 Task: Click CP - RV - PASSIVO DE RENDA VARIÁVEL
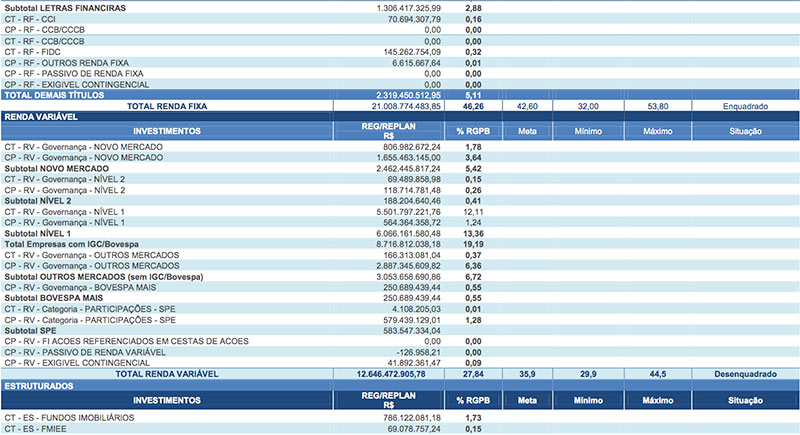pos(87,352)
